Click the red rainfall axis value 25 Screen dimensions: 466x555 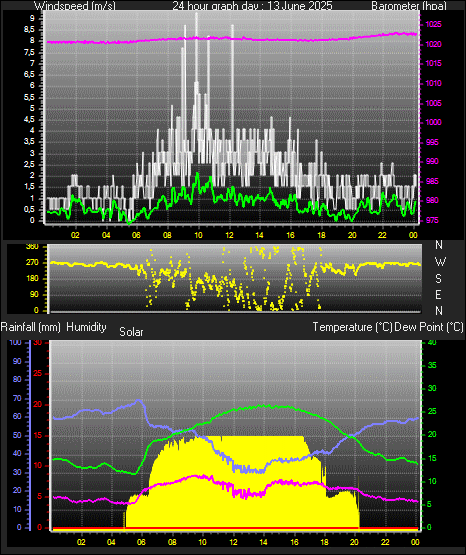(38, 373)
